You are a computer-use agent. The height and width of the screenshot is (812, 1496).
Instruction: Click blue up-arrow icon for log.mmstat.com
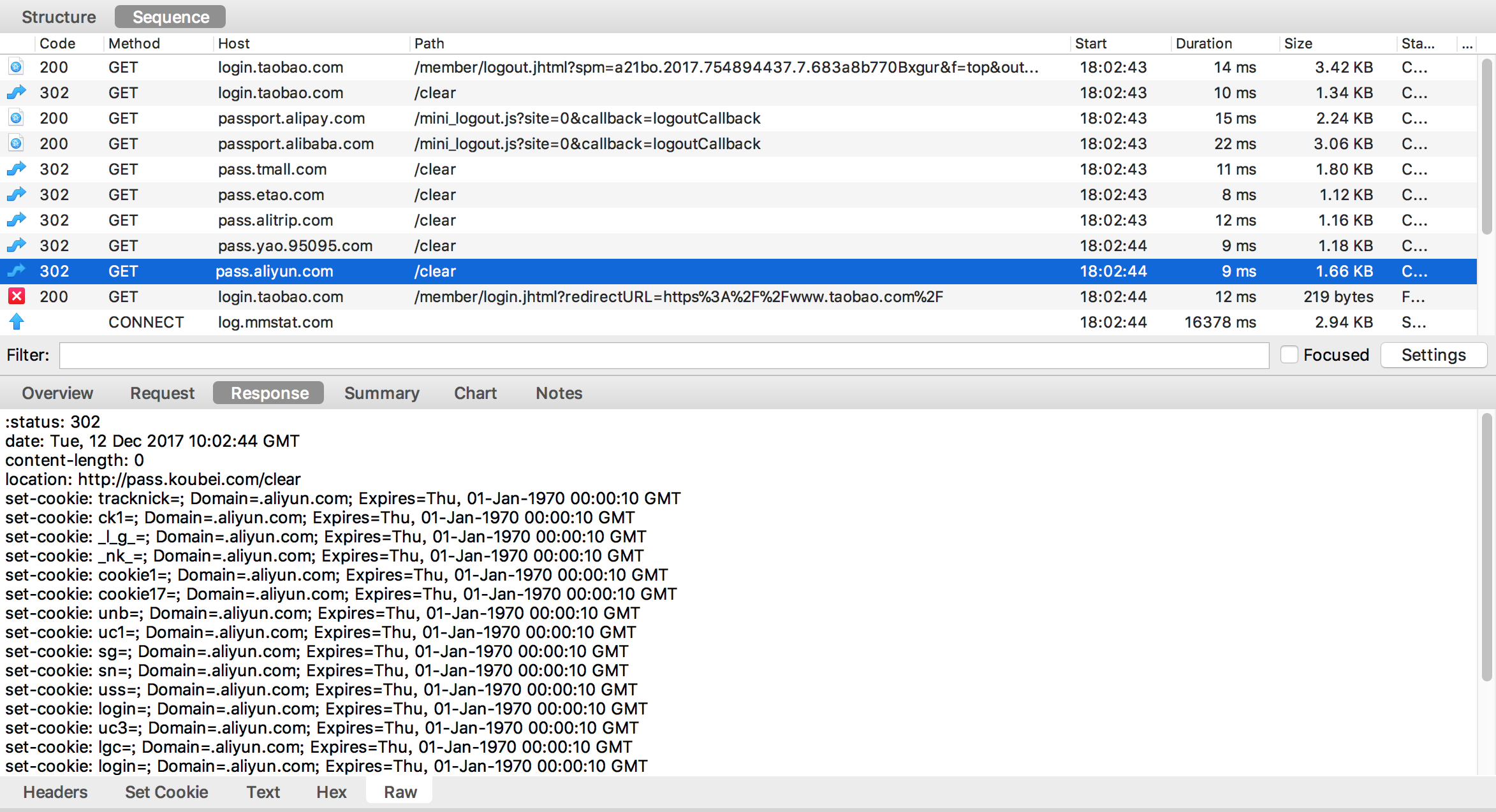pyautogui.click(x=16, y=322)
